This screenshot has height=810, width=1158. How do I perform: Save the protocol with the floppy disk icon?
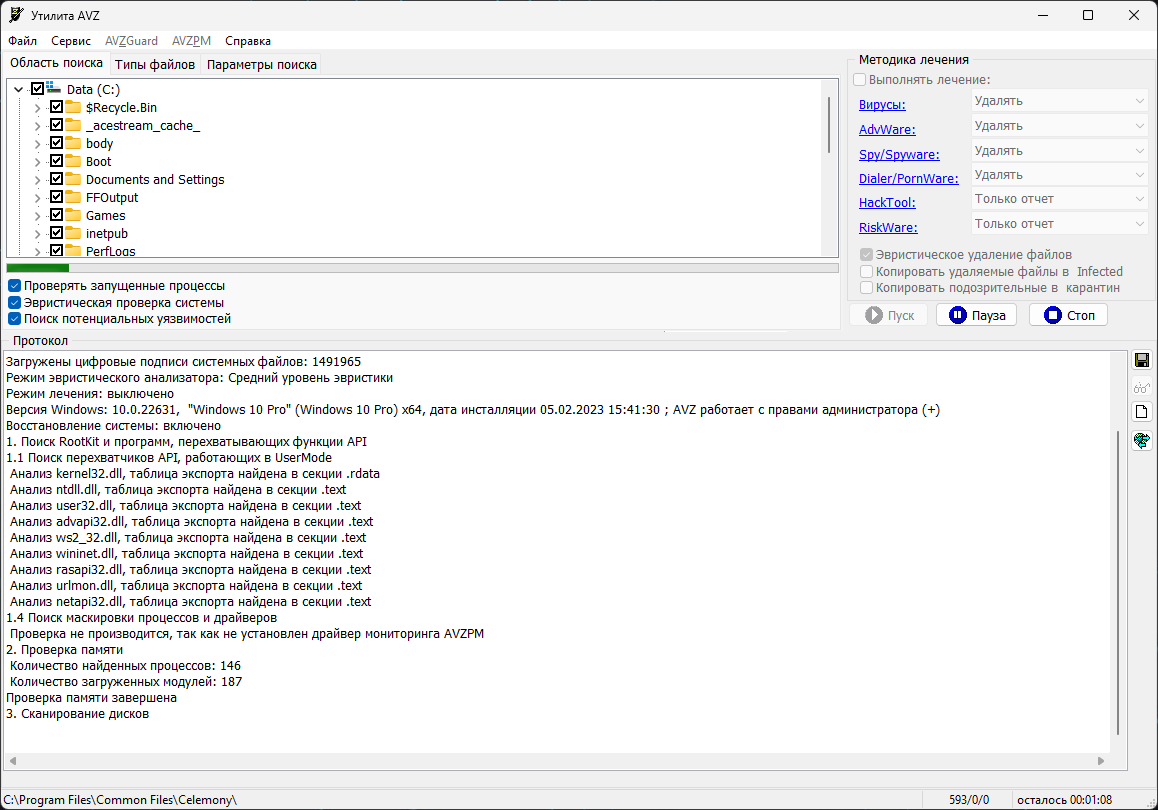coord(1141,360)
